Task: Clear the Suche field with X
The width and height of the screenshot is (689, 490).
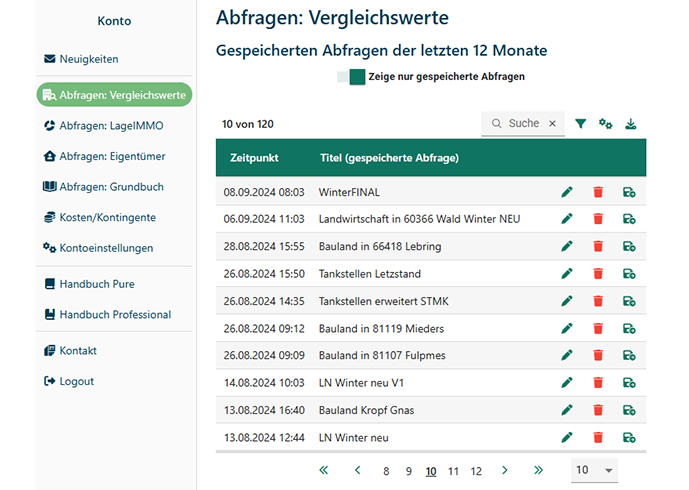Action: tap(552, 123)
